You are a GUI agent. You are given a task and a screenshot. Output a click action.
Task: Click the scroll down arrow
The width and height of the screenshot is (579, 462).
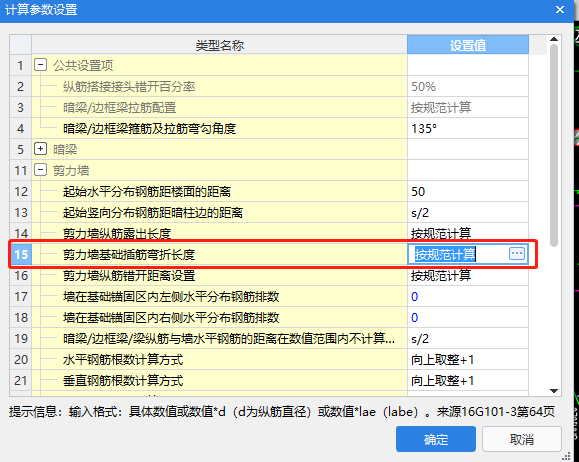554,391
